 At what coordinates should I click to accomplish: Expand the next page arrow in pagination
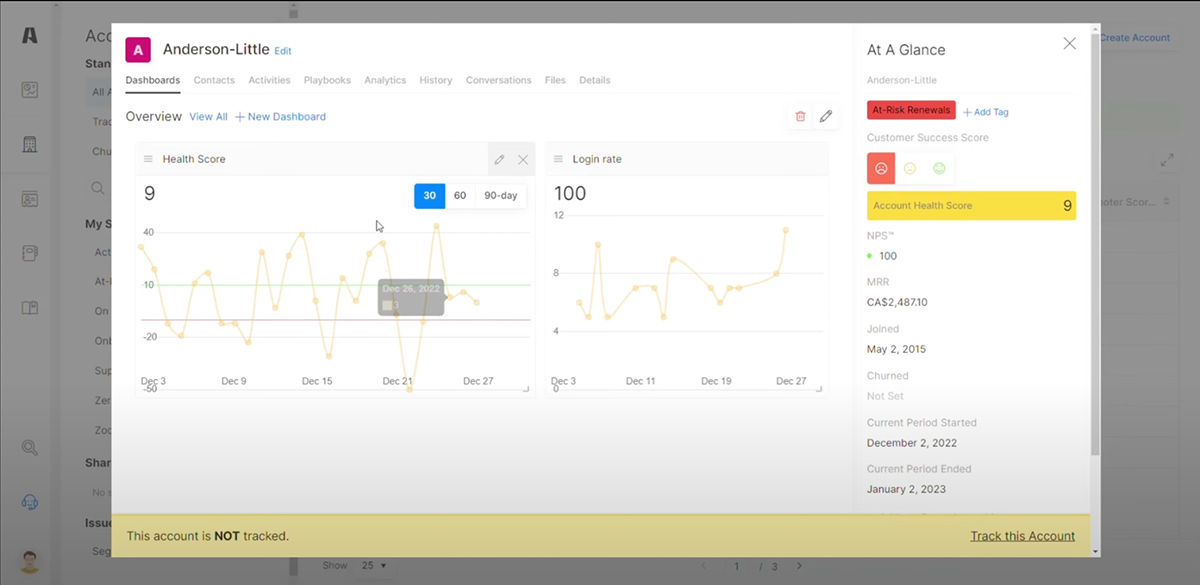pyautogui.click(x=799, y=565)
